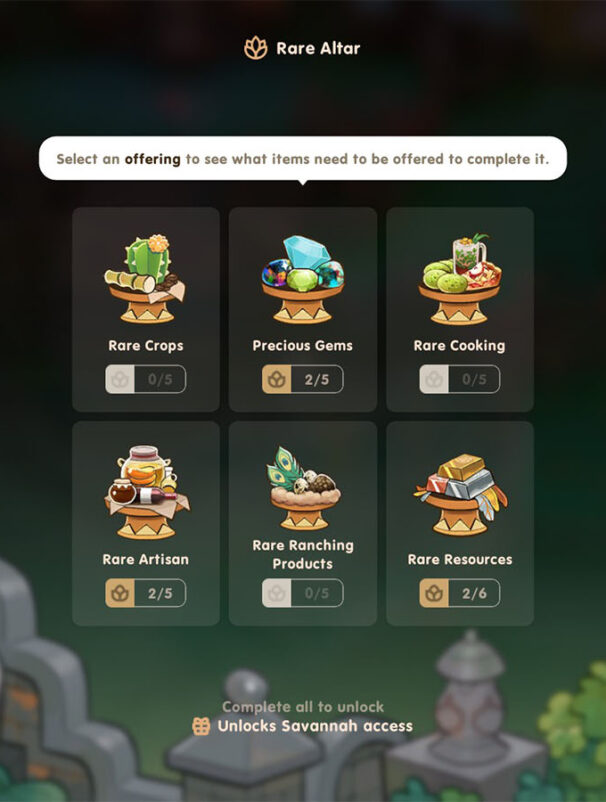Screen dimensions: 606x802
Task: Click the offering instructions speech bubble
Action: pyautogui.click(x=303, y=159)
